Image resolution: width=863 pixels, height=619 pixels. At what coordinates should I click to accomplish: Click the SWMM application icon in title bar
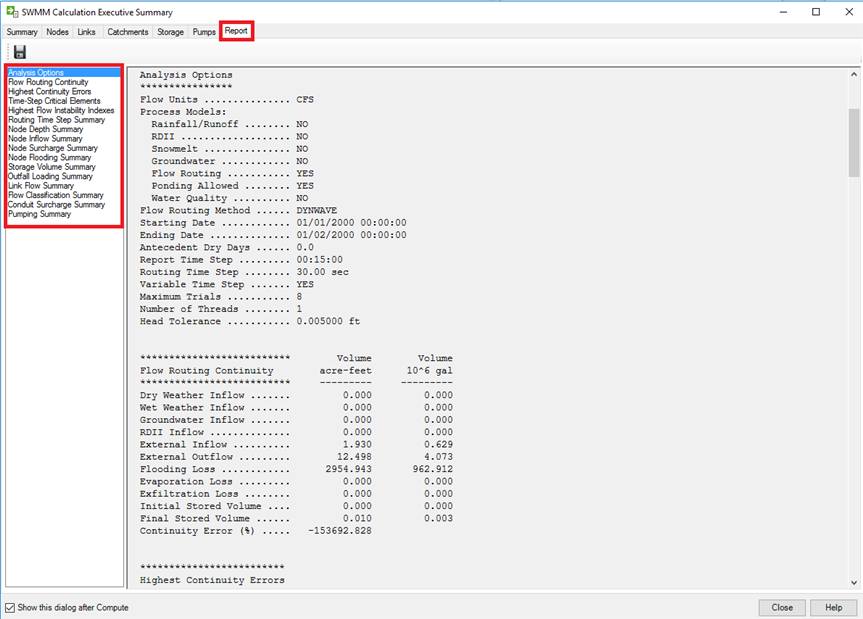click(11, 11)
